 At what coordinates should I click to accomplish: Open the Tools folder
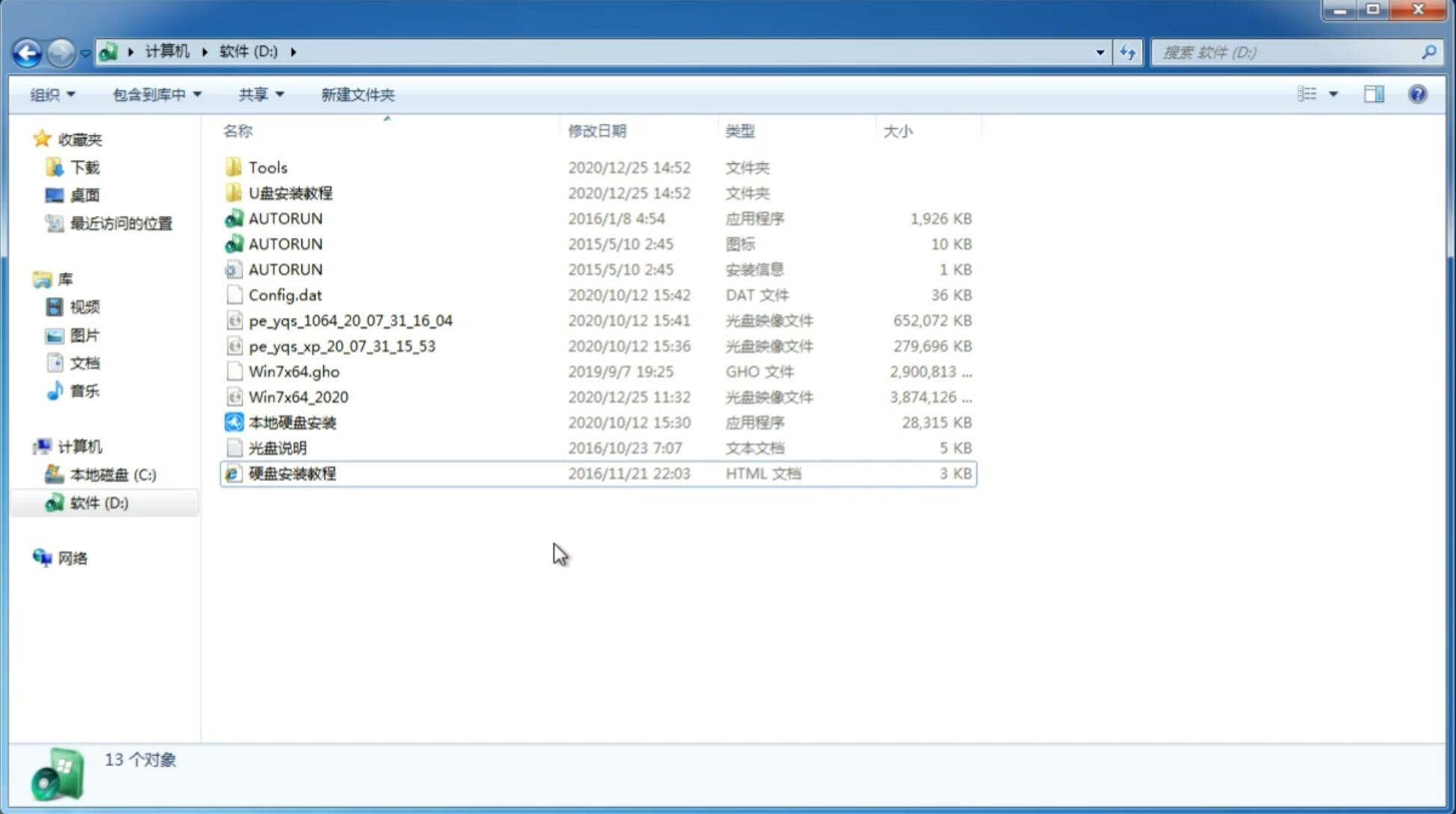pyautogui.click(x=266, y=167)
